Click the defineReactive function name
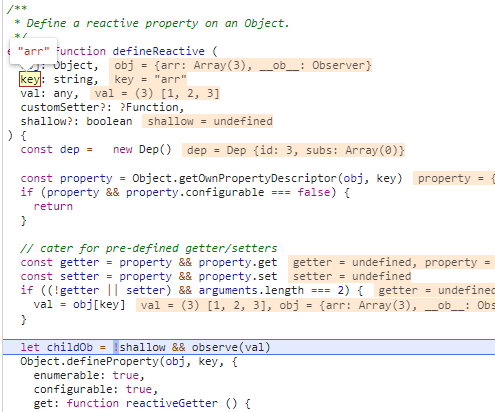 coord(158,51)
